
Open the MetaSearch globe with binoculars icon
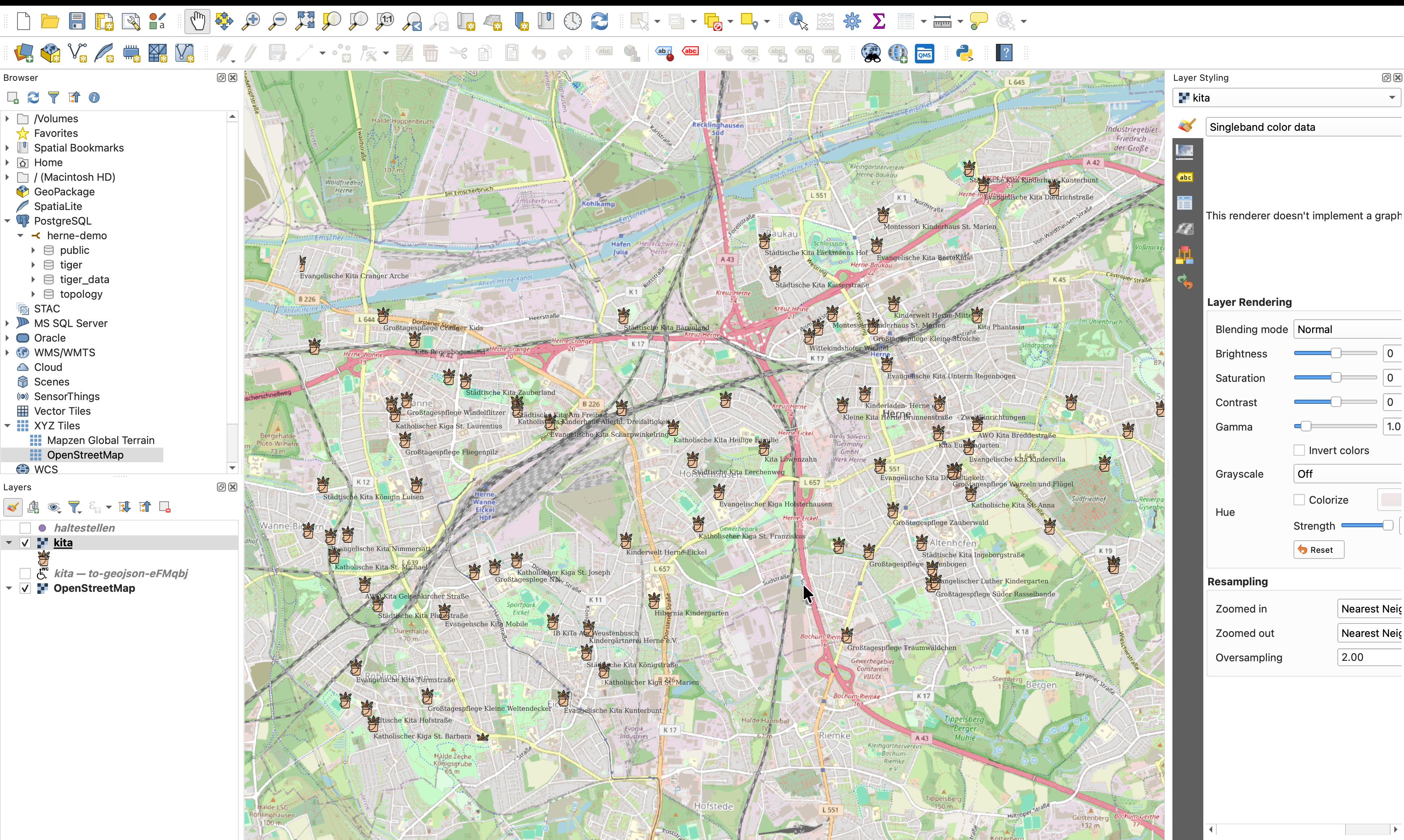pos(871,53)
